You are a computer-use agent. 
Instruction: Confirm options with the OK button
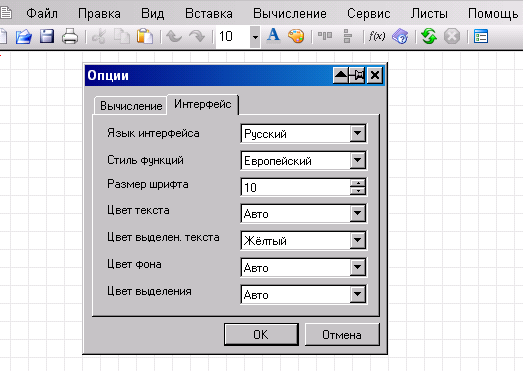(261, 334)
